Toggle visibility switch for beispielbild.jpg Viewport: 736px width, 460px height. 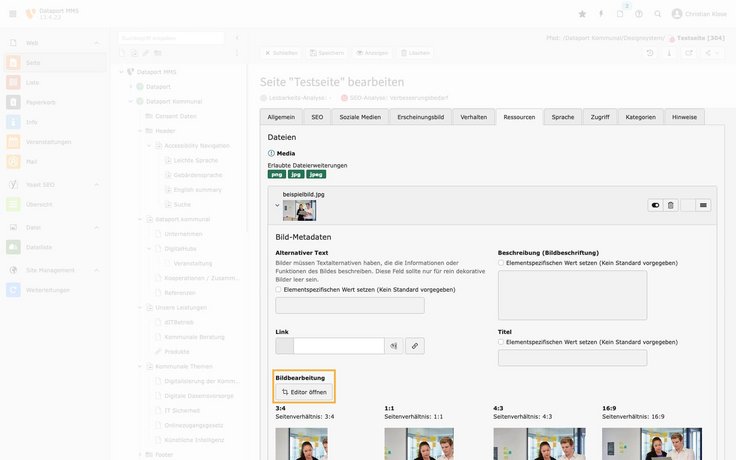[x=655, y=205]
